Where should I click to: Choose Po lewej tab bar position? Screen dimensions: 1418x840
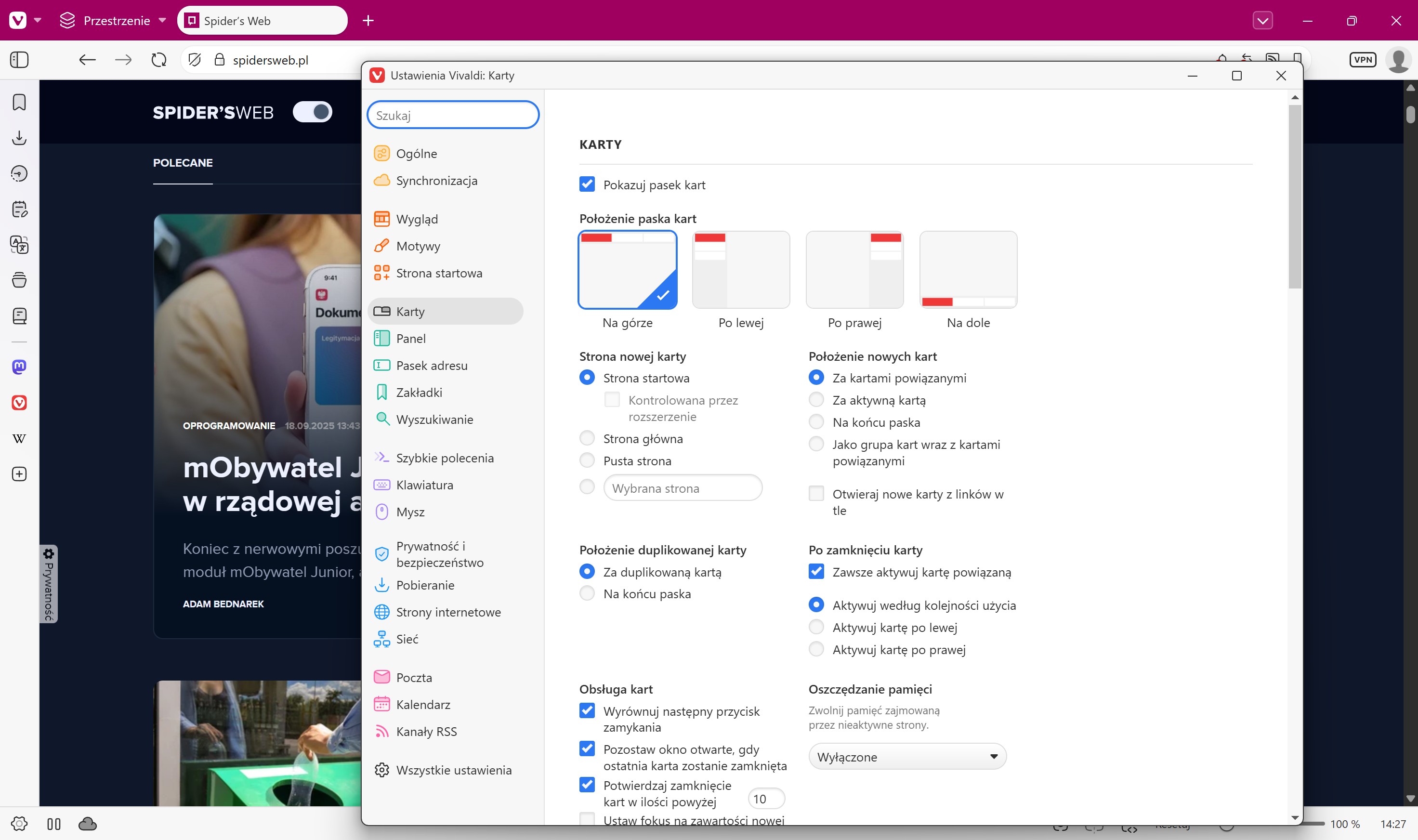click(x=740, y=270)
